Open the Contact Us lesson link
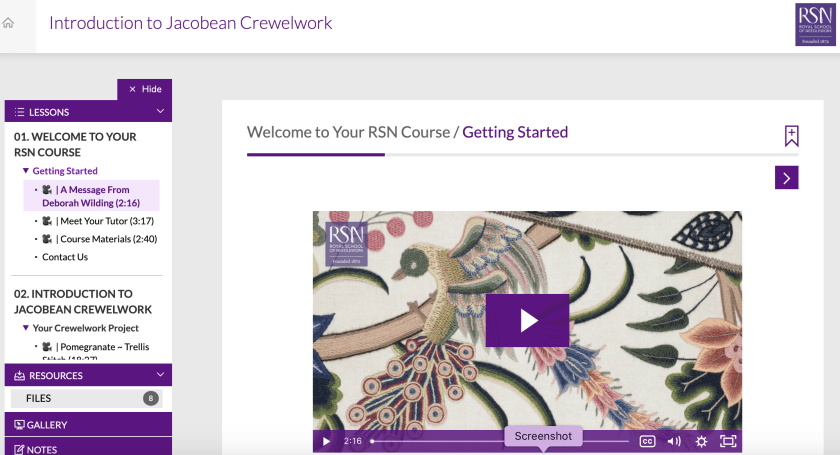Viewport: 840px width, 455px height. click(x=65, y=257)
